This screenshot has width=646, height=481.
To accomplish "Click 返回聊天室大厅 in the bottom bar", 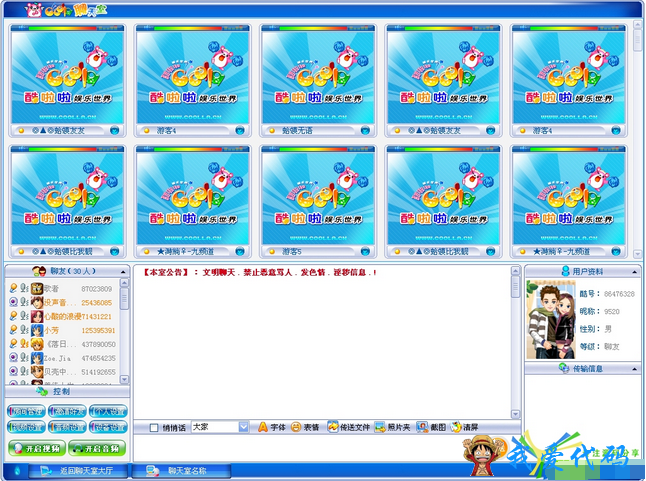I will (79, 470).
